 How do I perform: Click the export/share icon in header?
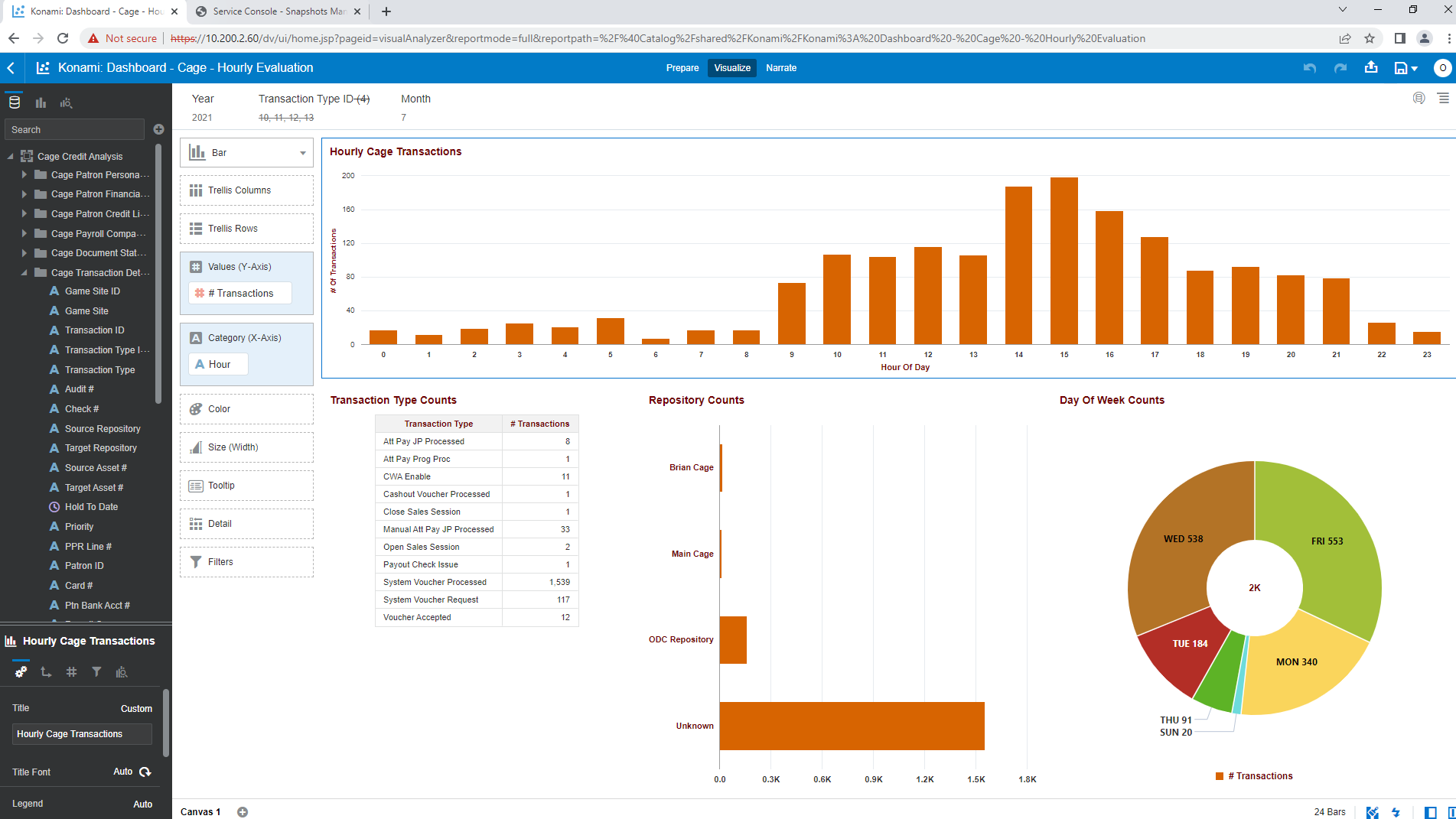[x=1371, y=67]
